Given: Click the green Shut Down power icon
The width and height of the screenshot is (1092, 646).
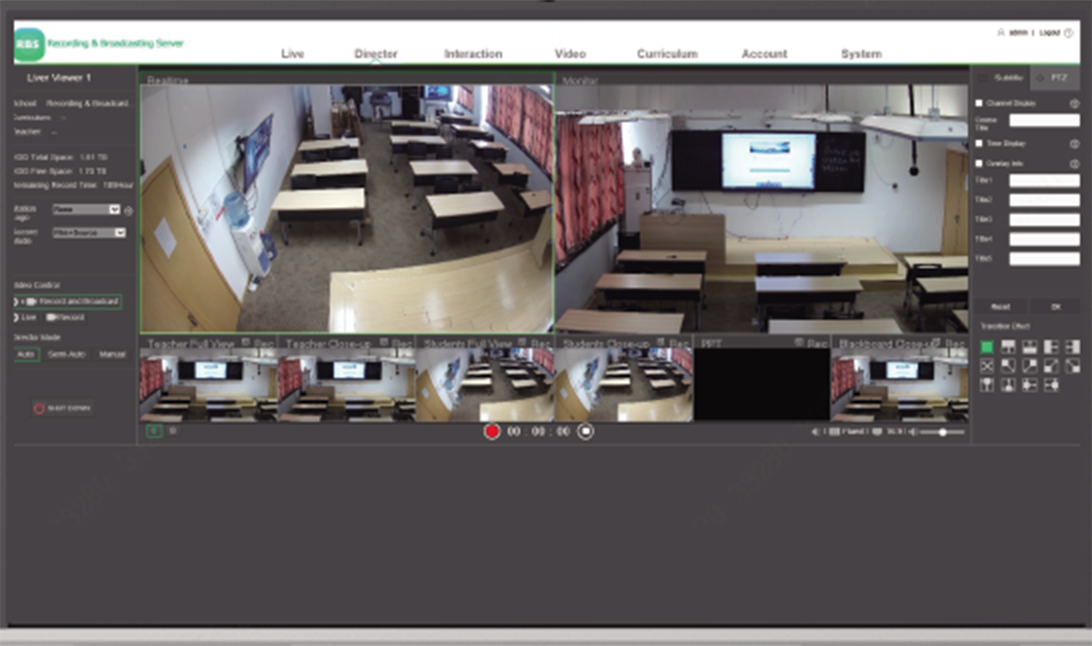Looking at the screenshot, I should (x=39, y=408).
